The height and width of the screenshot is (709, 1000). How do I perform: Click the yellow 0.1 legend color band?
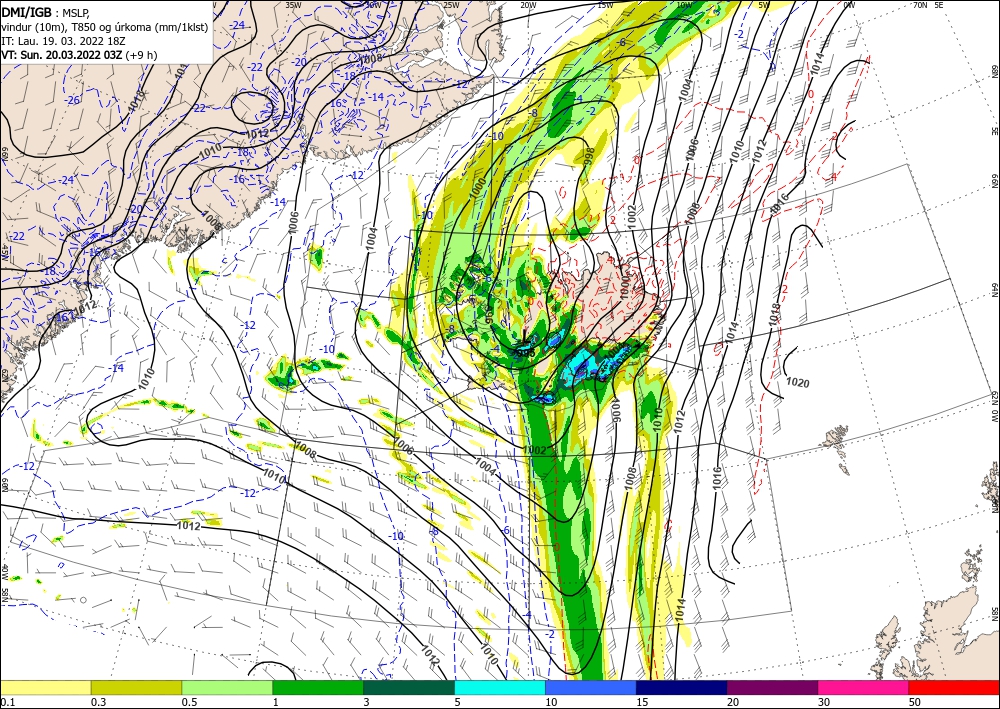pyautogui.click(x=45, y=687)
